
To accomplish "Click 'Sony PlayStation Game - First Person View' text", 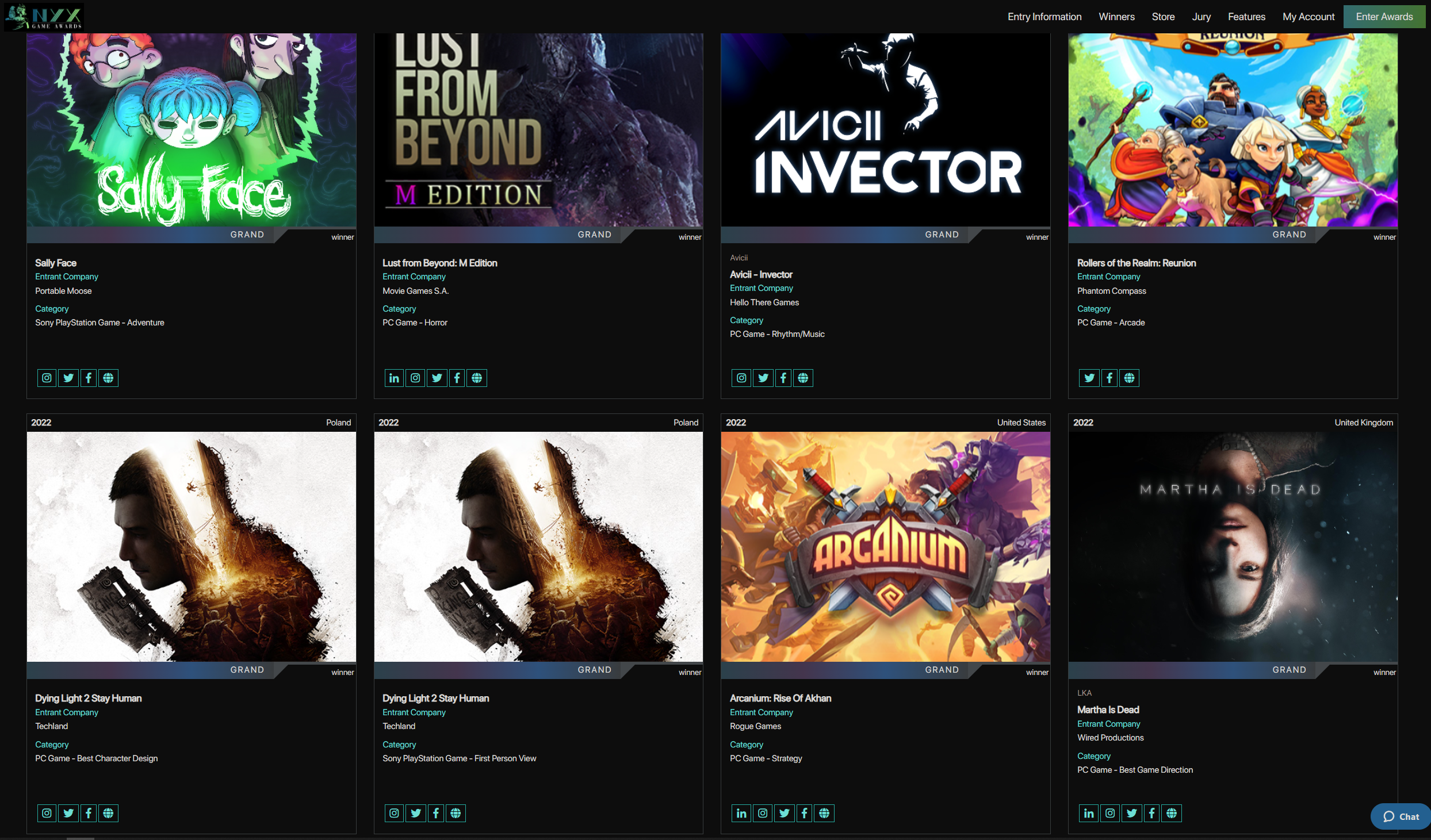I will point(460,758).
